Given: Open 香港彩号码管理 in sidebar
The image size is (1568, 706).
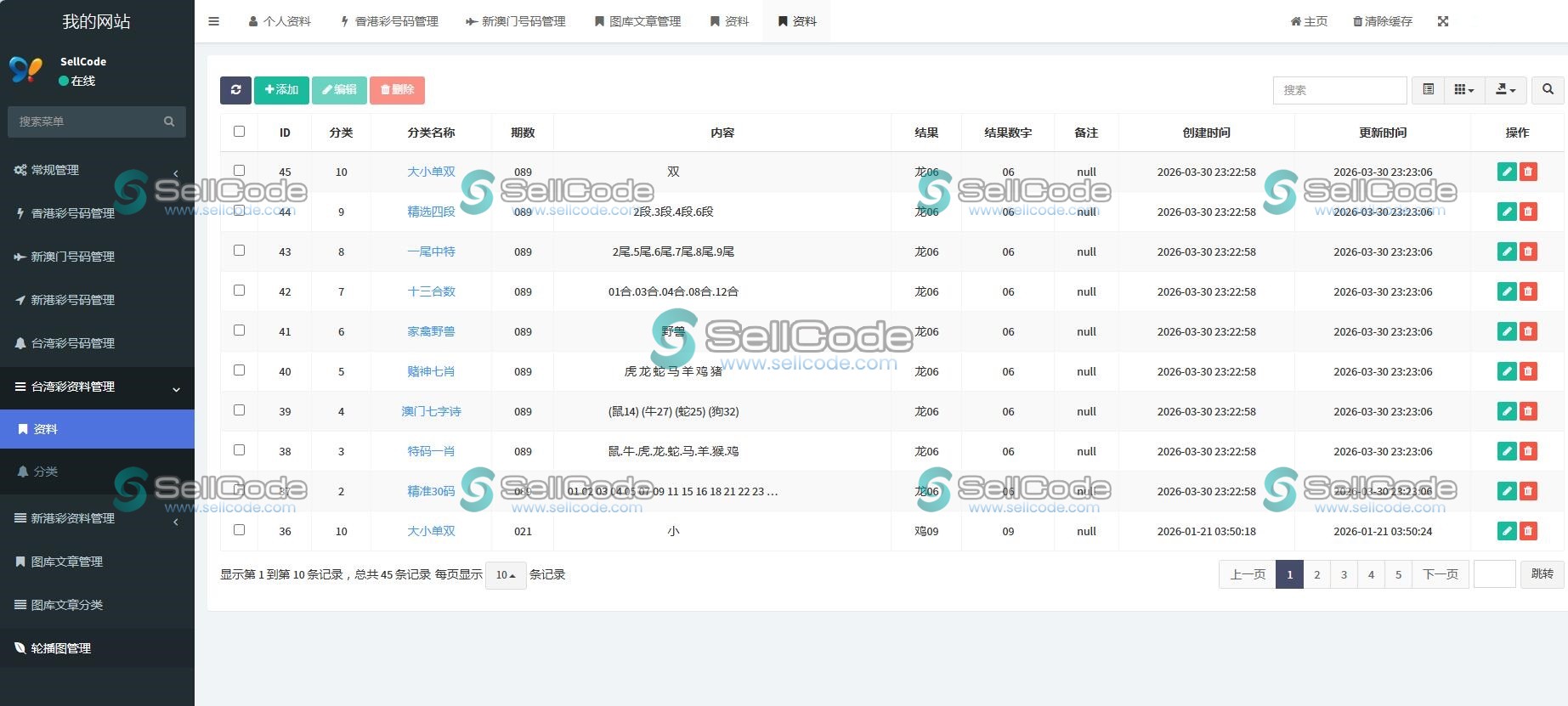Looking at the screenshot, I should click(97, 213).
